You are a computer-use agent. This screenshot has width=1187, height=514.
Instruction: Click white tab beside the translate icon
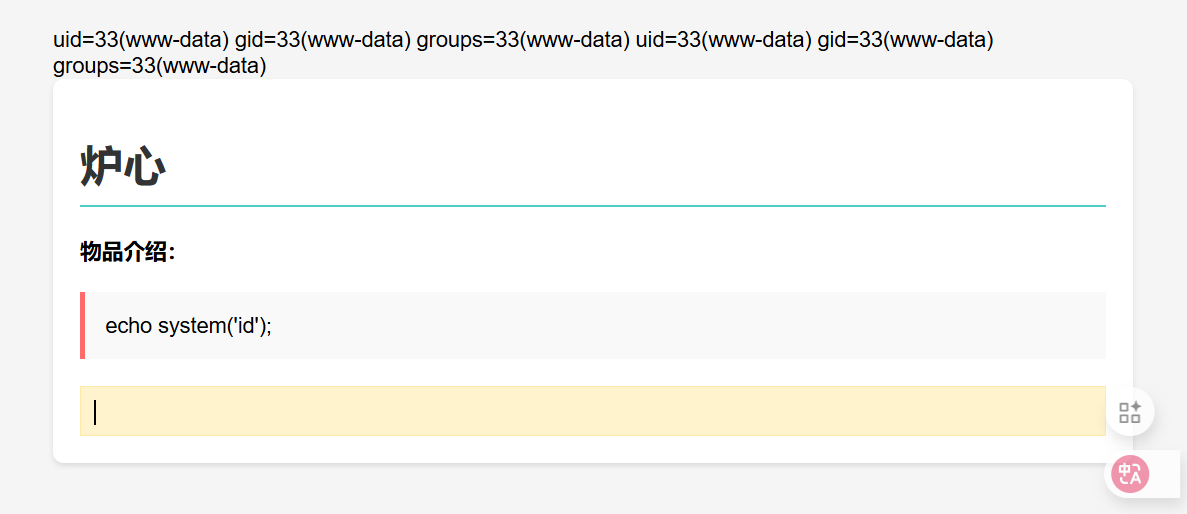1166,474
